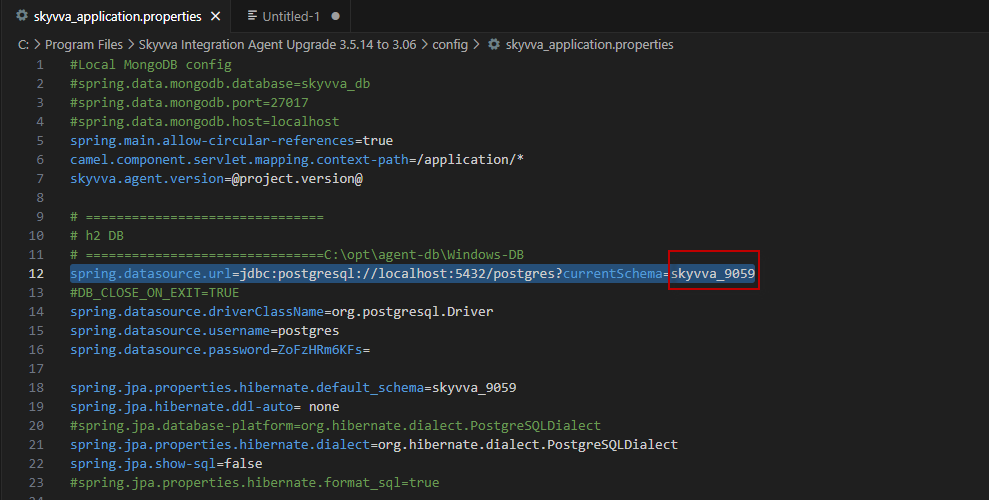Click line number 1 in the gutter
The height and width of the screenshot is (500, 989).
tap(40, 65)
